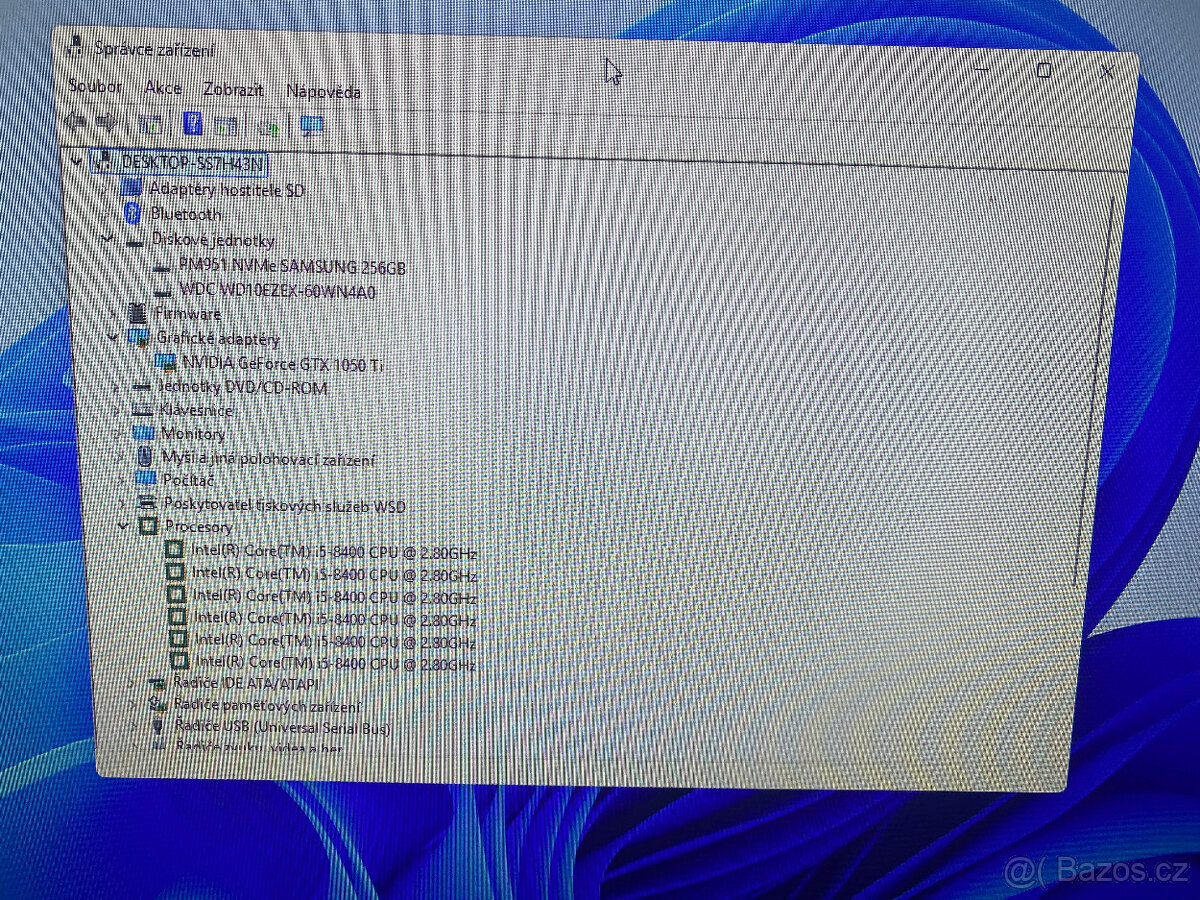Click the Help icon with the blue question mark
The height and width of the screenshot is (900, 1200).
192,125
